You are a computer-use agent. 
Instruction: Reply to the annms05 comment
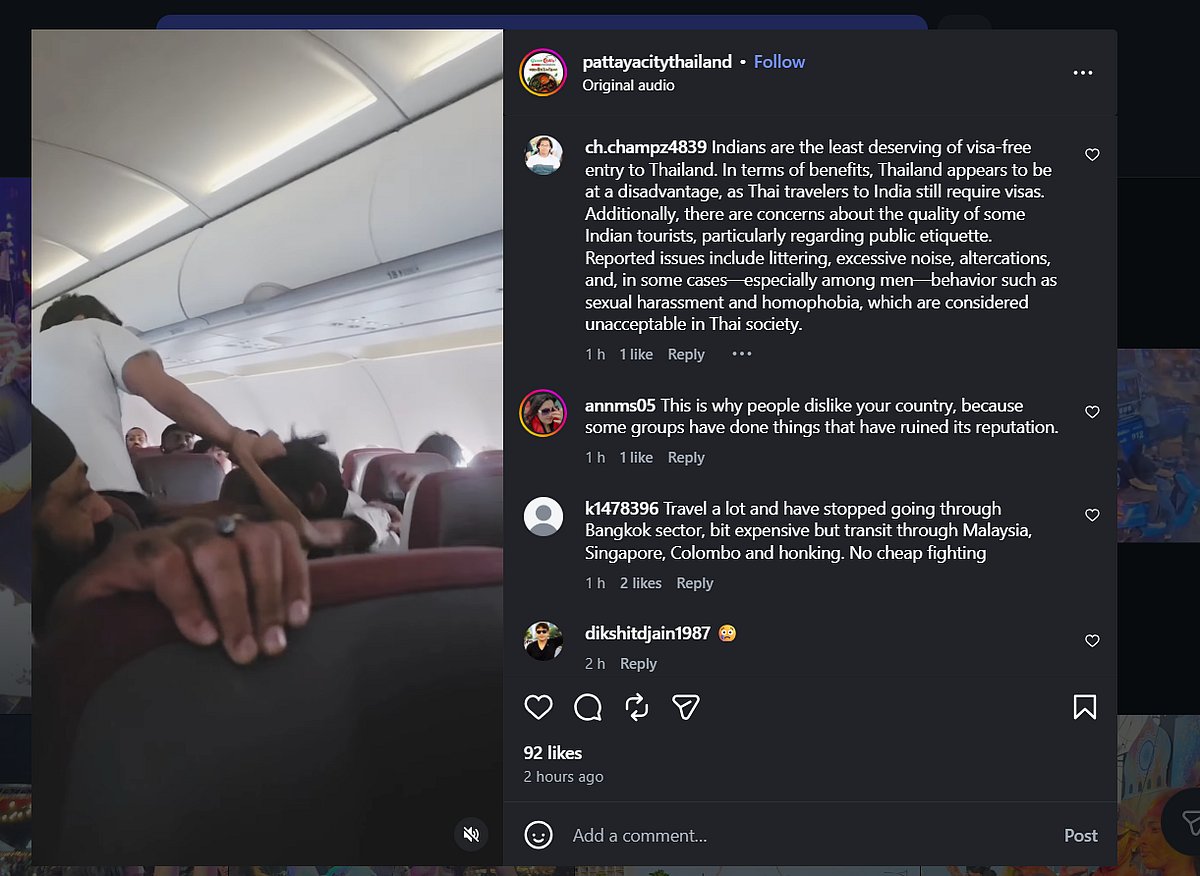tap(686, 457)
